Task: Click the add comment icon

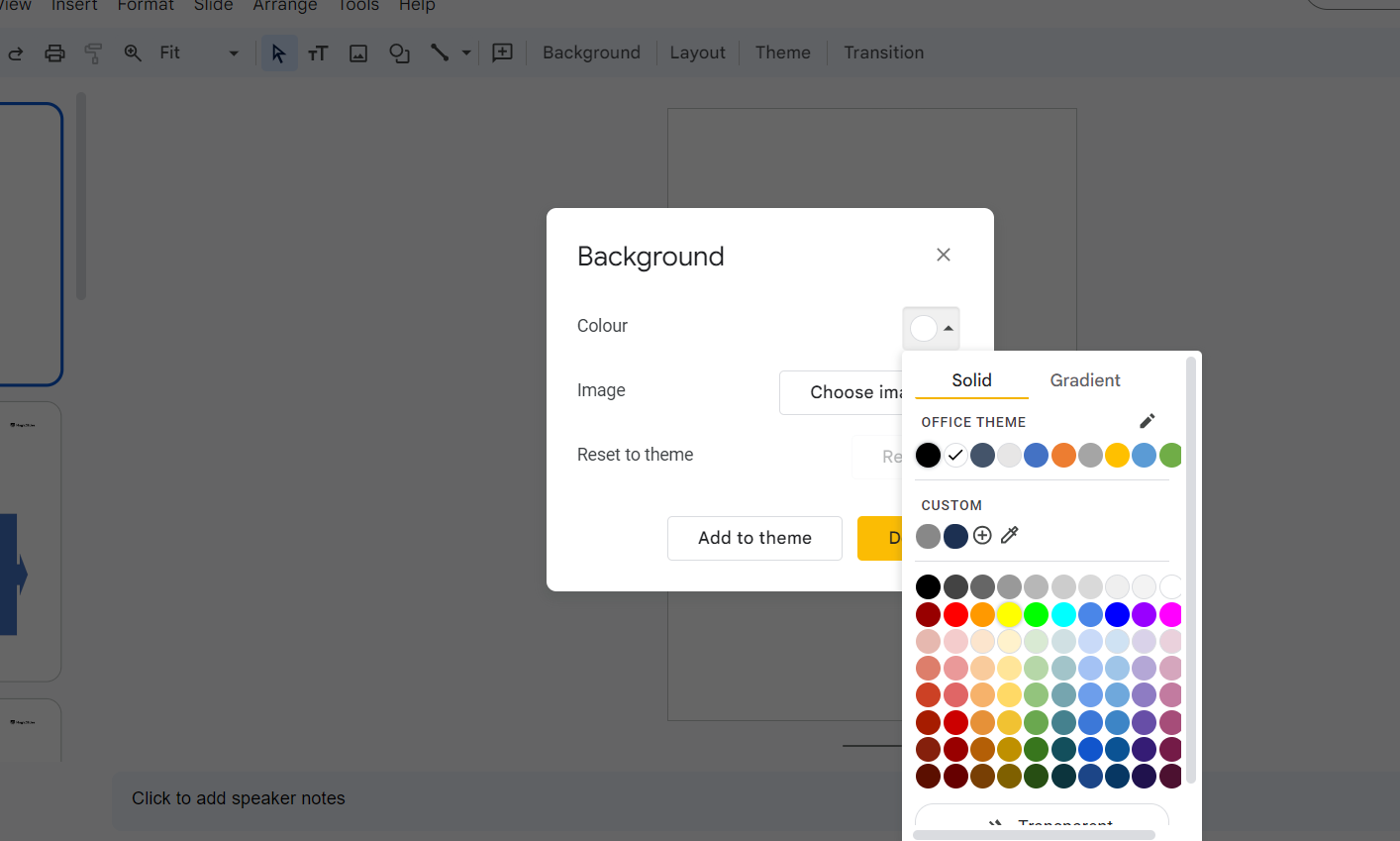Action: pyautogui.click(x=503, y=53)
